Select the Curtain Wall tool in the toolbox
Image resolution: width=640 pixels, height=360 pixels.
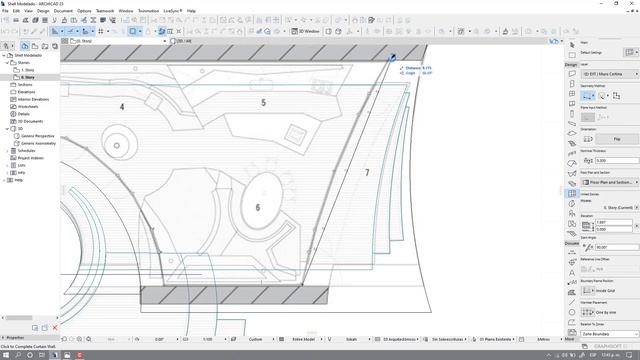click(572, 193)
